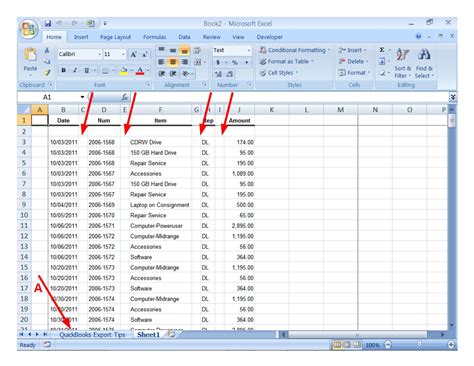Screen dimensions: 474x366
Task: Expand the formula bar chevron
Action: [452, 97]
